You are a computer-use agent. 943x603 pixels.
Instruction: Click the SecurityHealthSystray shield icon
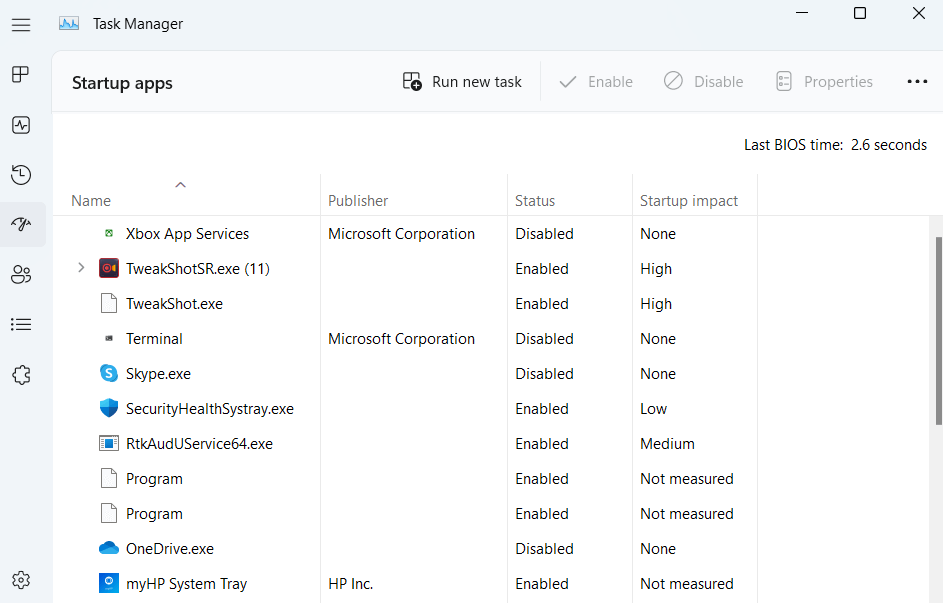coord(109,408)
